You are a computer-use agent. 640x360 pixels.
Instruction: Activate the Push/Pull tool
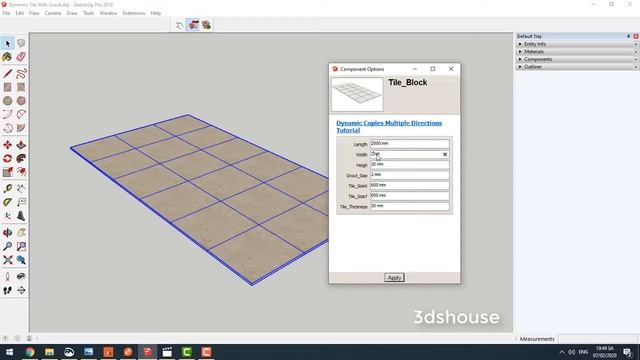tap(21, 145)
